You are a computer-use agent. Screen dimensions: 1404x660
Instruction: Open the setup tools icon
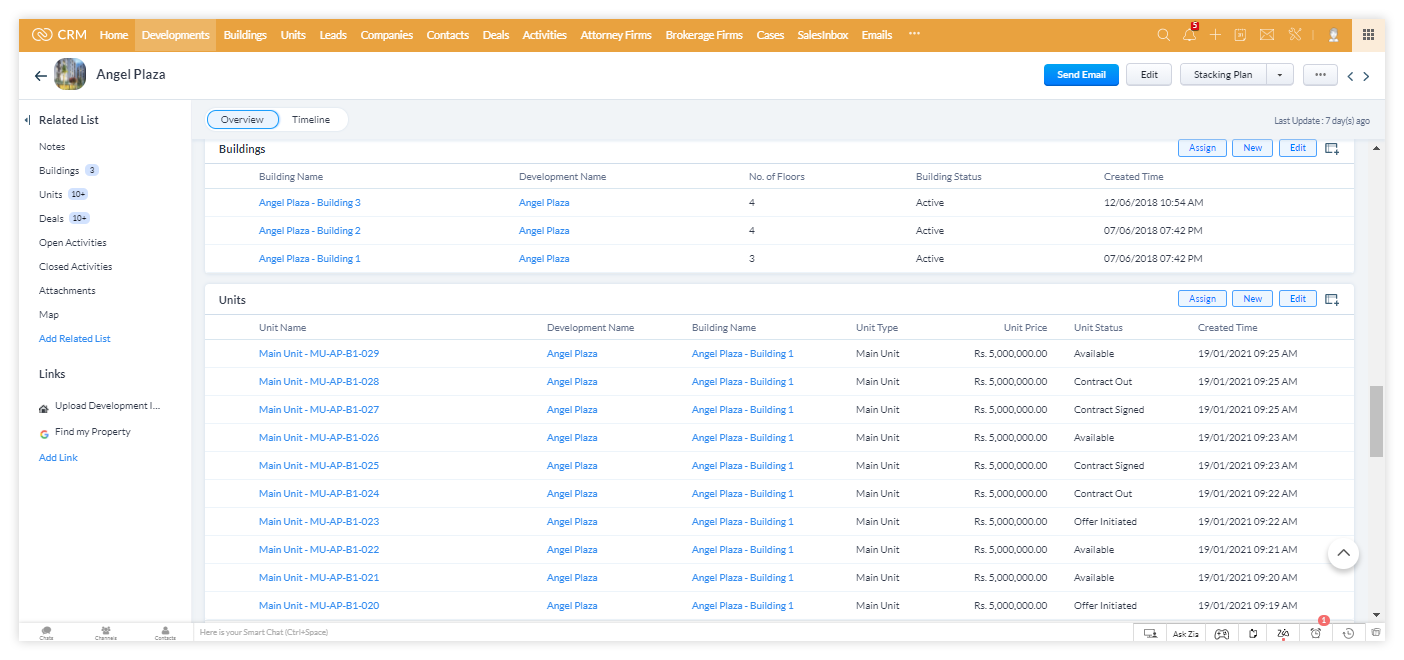click(1293, 35)
